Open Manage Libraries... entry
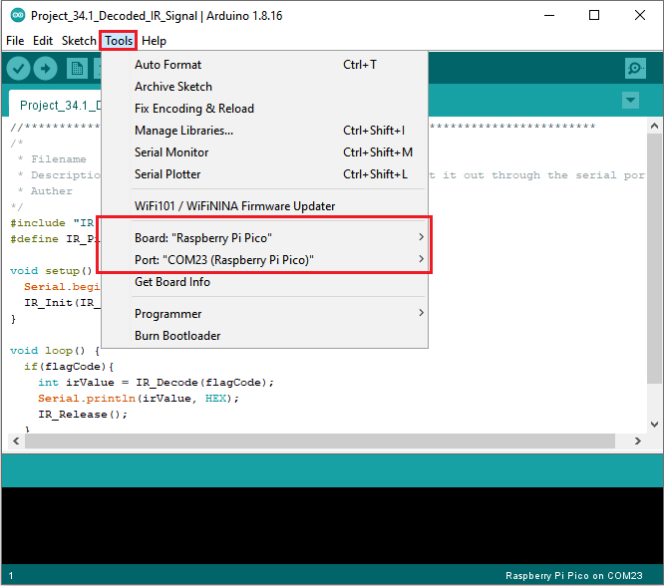This screenshot has width=664, height=587. pos(265,130)
